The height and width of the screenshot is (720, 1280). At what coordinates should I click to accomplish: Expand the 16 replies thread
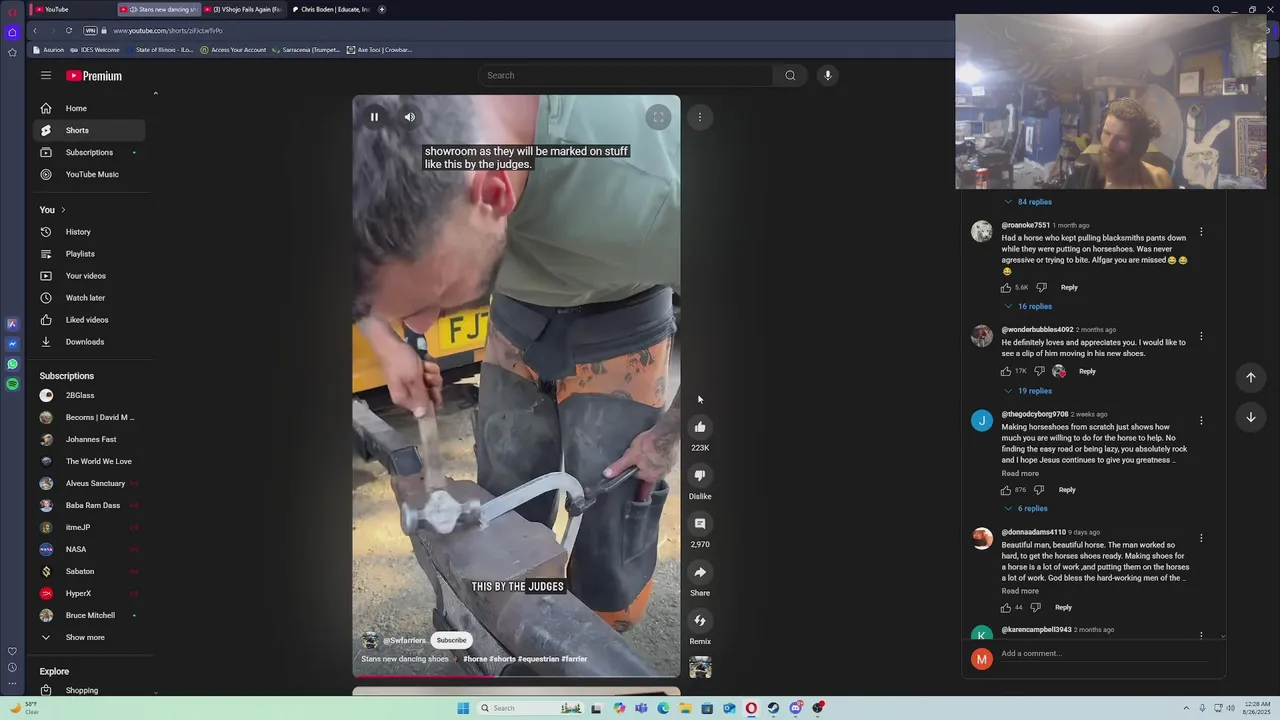[1028, 306]
